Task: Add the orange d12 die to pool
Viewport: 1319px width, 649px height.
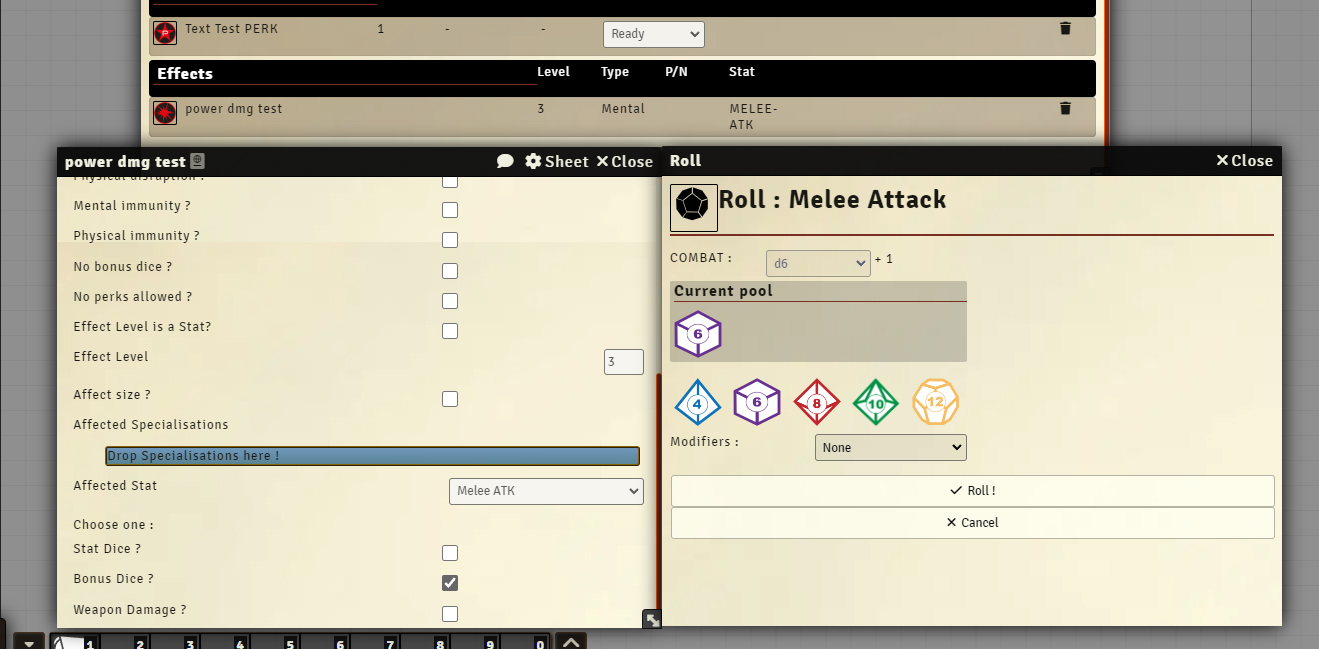Action: coord(935,403)
